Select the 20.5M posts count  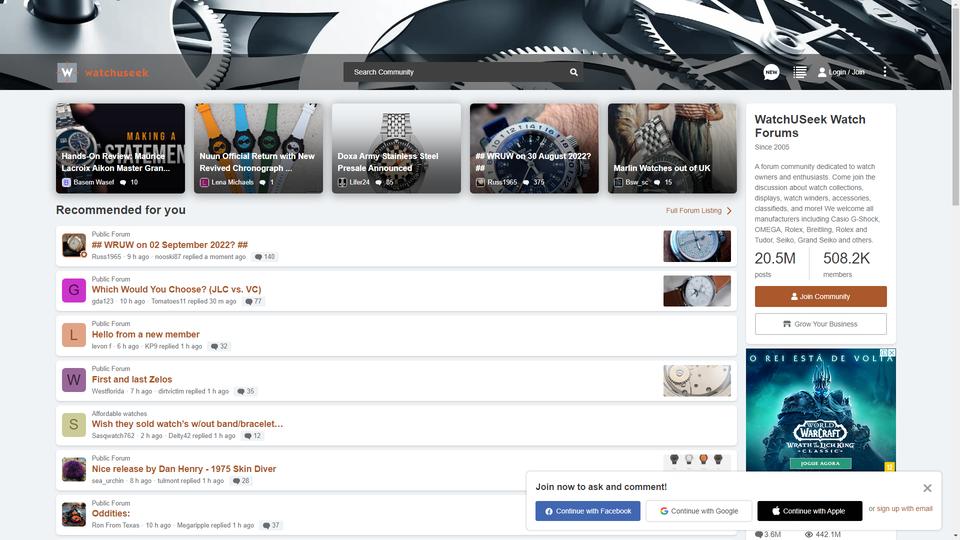coord(775,259)
